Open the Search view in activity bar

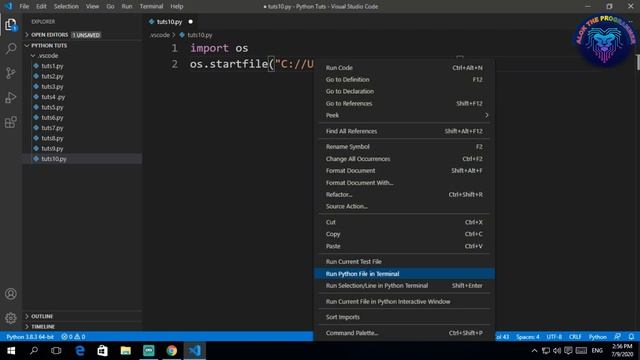[x=11, y=49]
